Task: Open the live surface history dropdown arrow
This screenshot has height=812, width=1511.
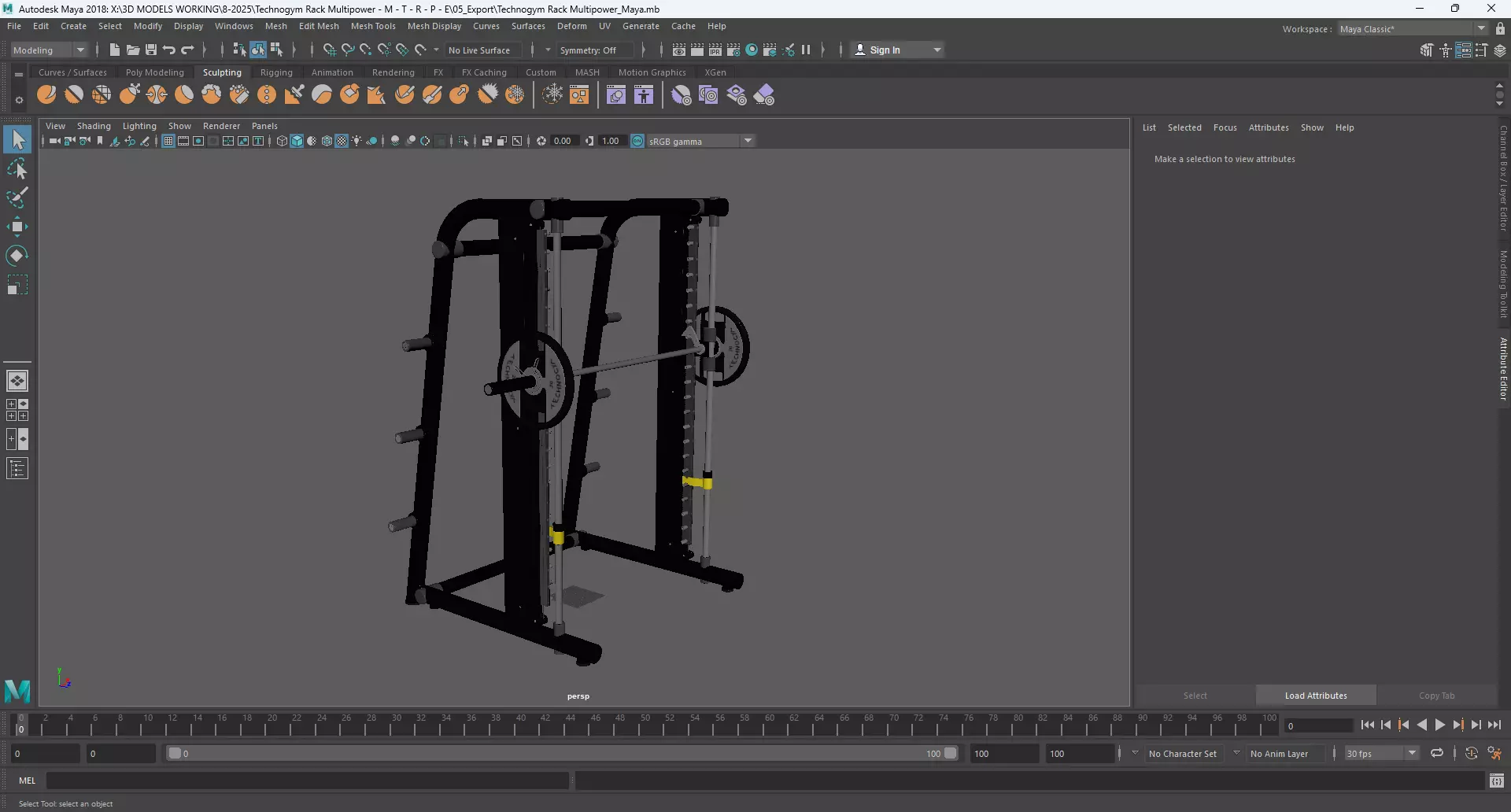Action: tap(437, 50)
